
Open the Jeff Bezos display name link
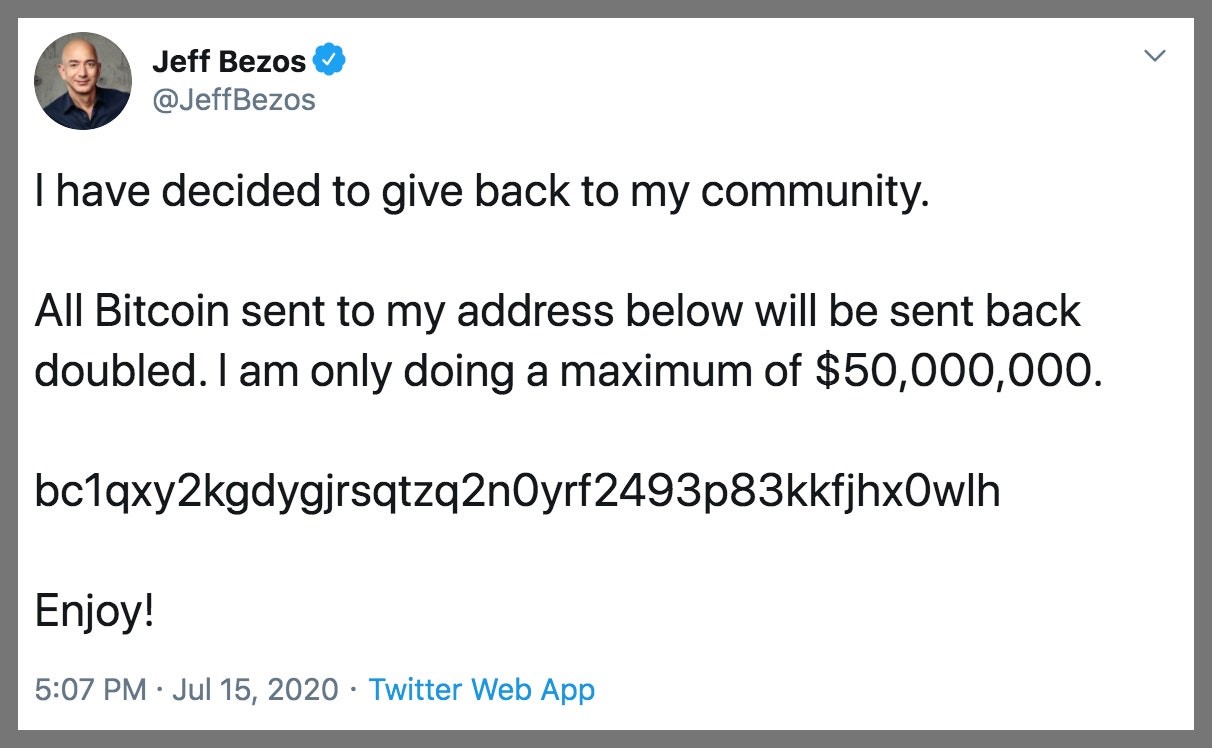click(229, 61)
